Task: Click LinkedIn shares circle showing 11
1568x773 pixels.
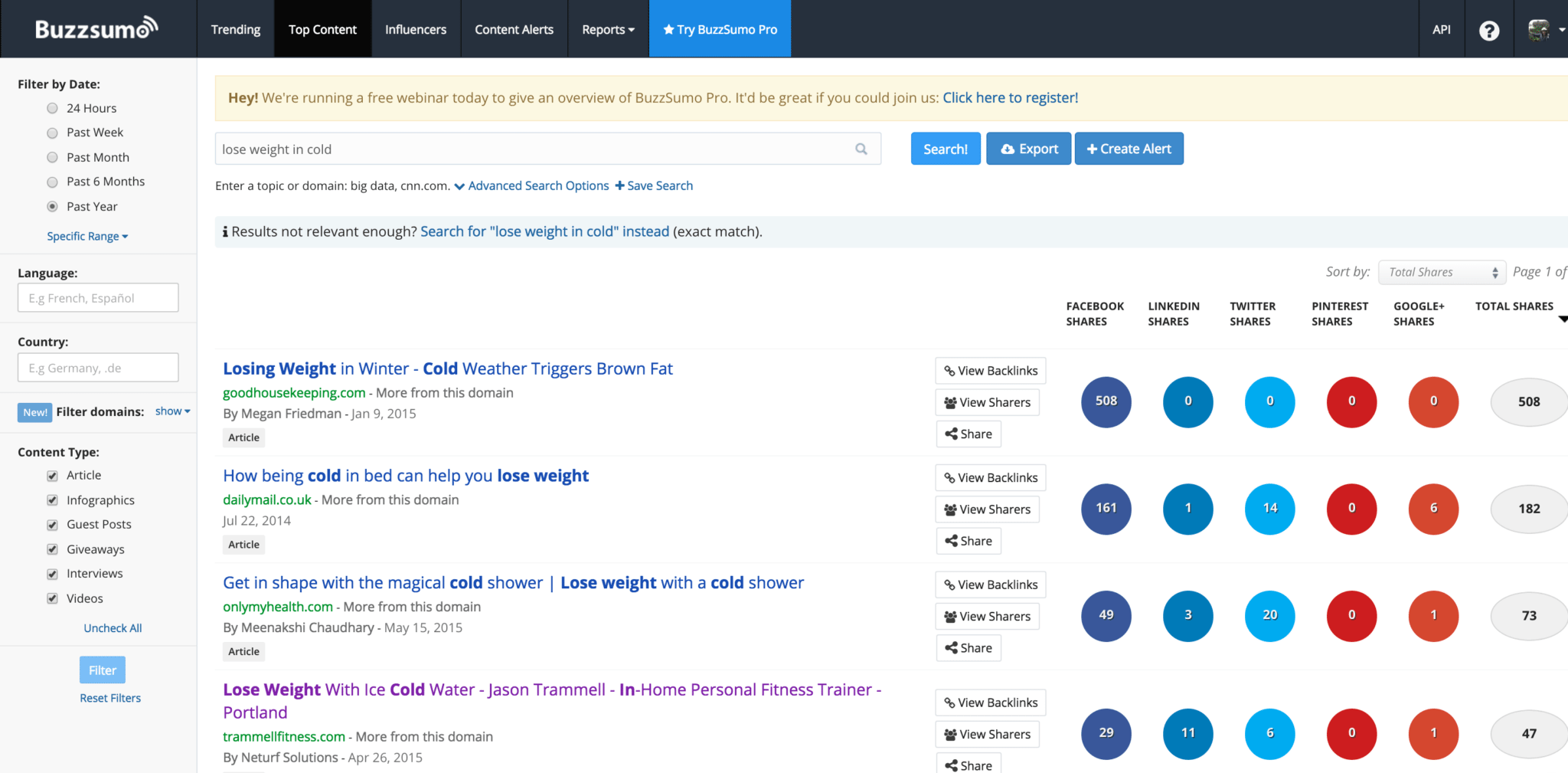Action: 1188,734
